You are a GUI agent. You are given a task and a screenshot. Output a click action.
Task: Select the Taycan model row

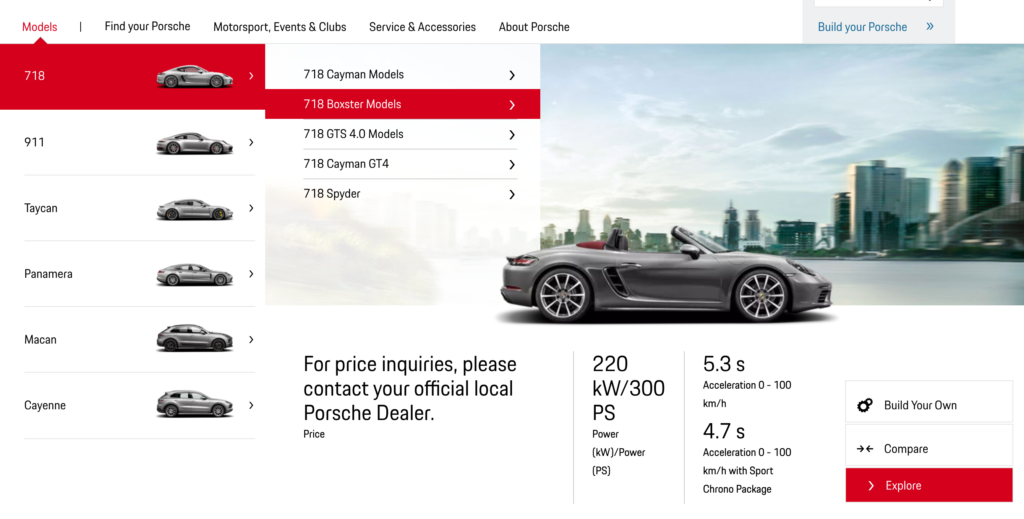[x=139, y=208]
